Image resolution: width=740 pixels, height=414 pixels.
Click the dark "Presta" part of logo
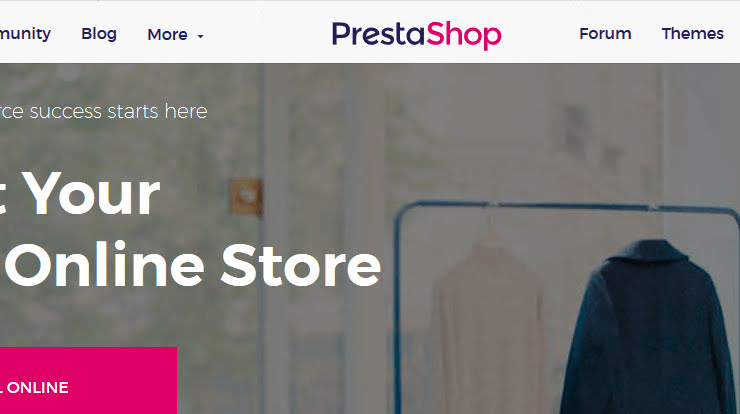pyautogui.click(x=378, y=34)
